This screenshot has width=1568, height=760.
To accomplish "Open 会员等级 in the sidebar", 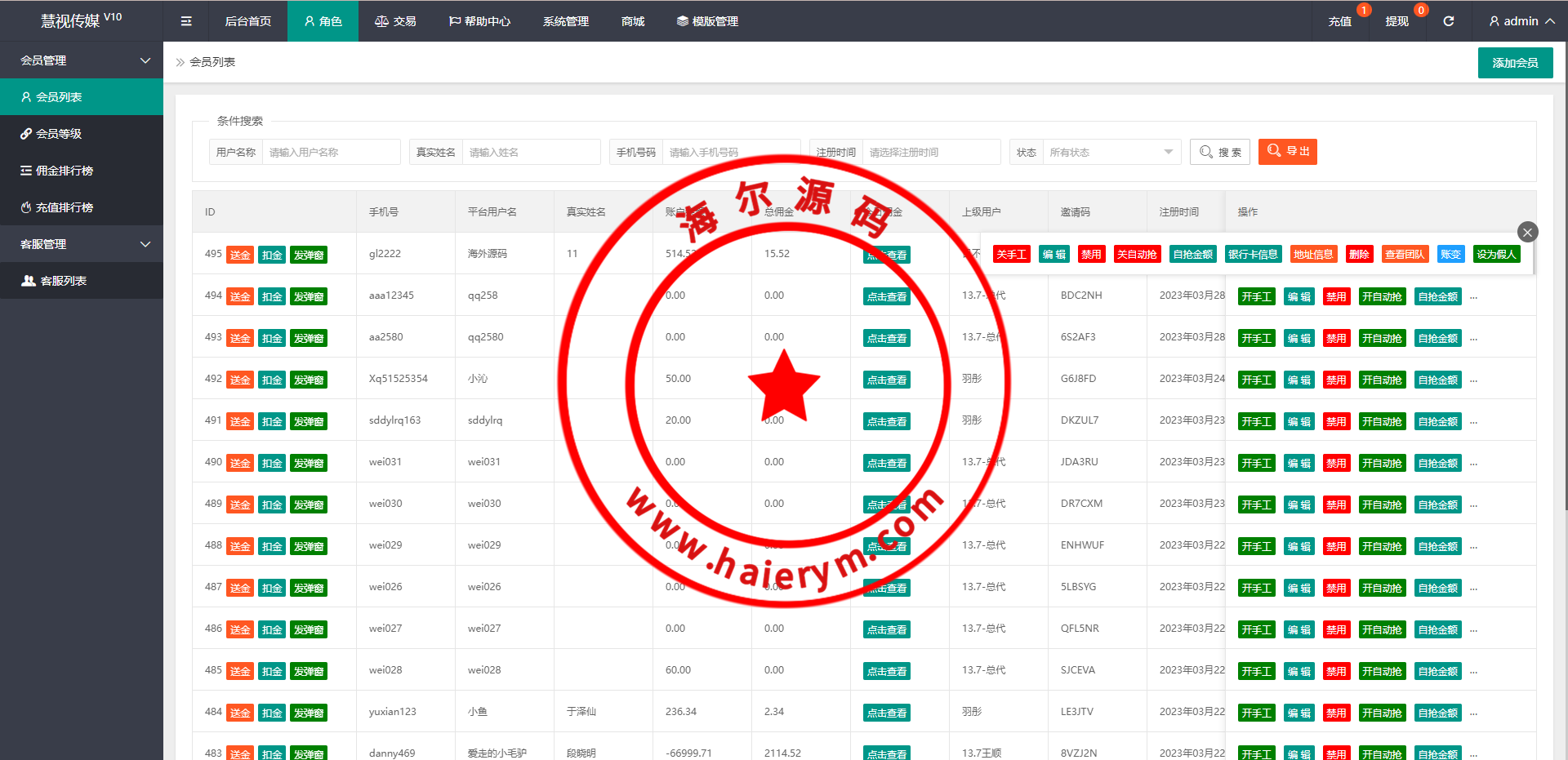I will click(59, 134).
